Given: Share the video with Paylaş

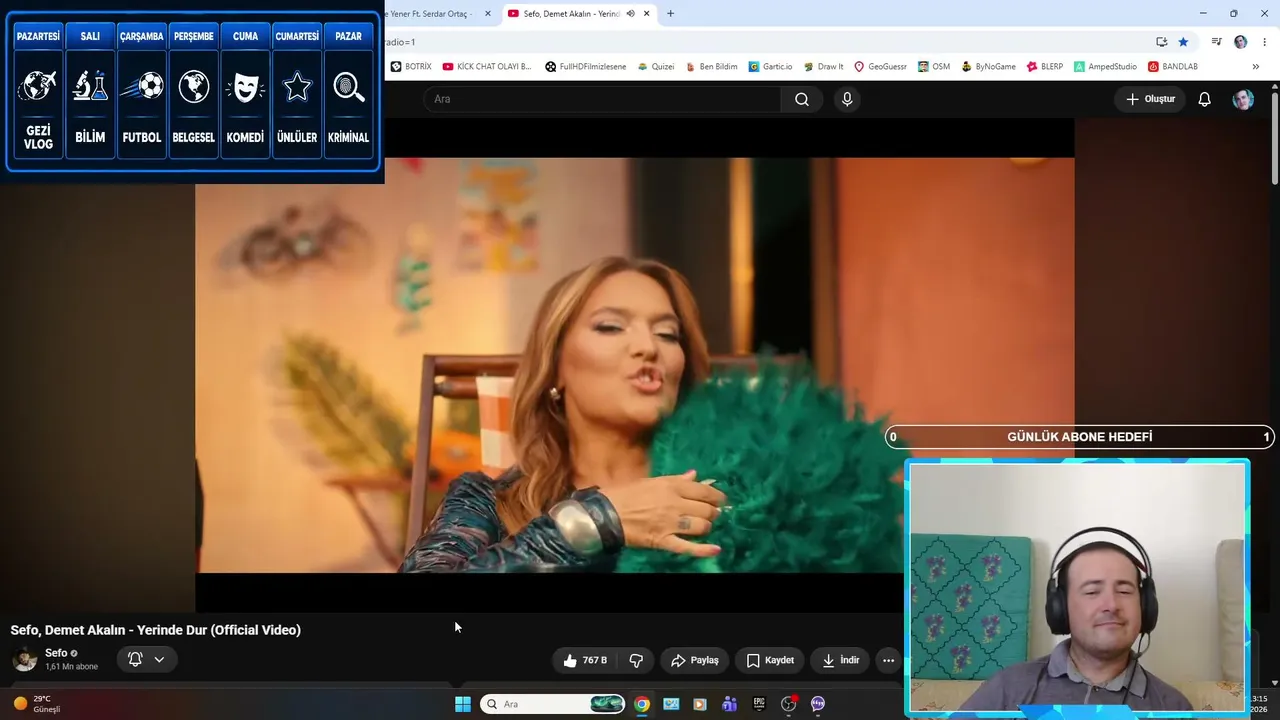Looking at the screenshot, I should (695, 660).
